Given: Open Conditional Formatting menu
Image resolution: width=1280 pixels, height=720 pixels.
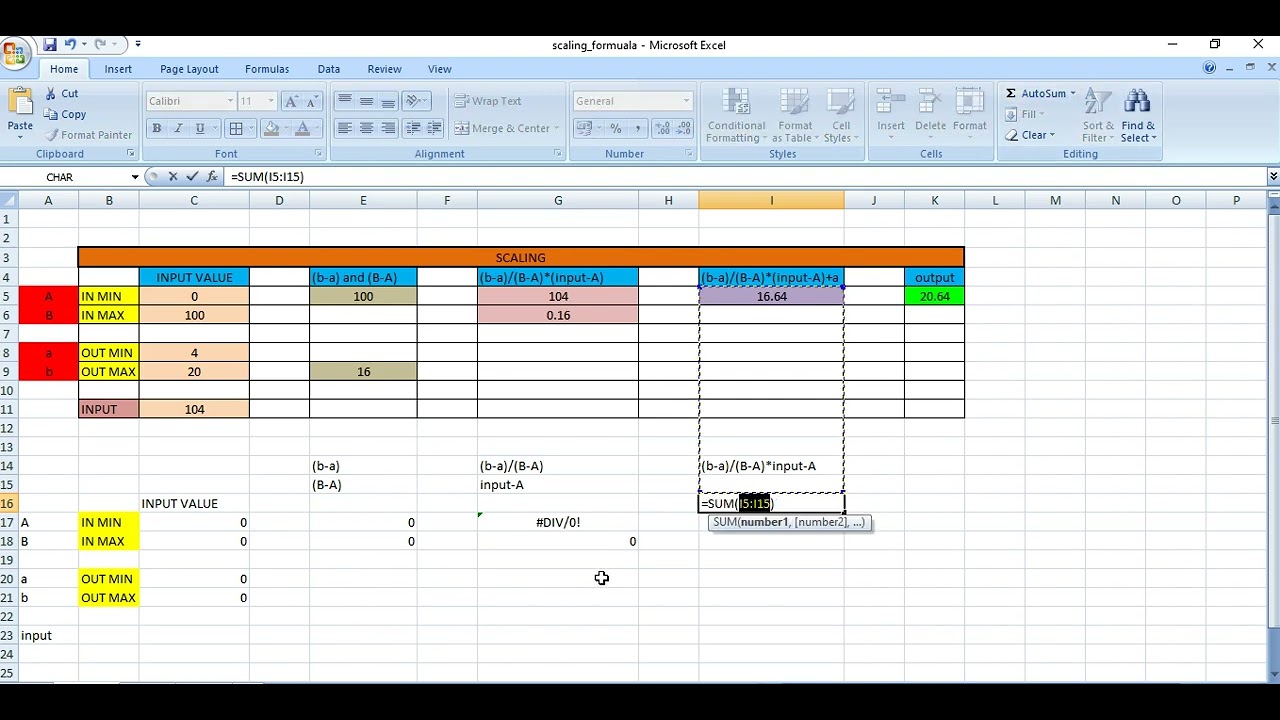Looking at the screenshot, I should pyautogui.click(x=737, y=116).
